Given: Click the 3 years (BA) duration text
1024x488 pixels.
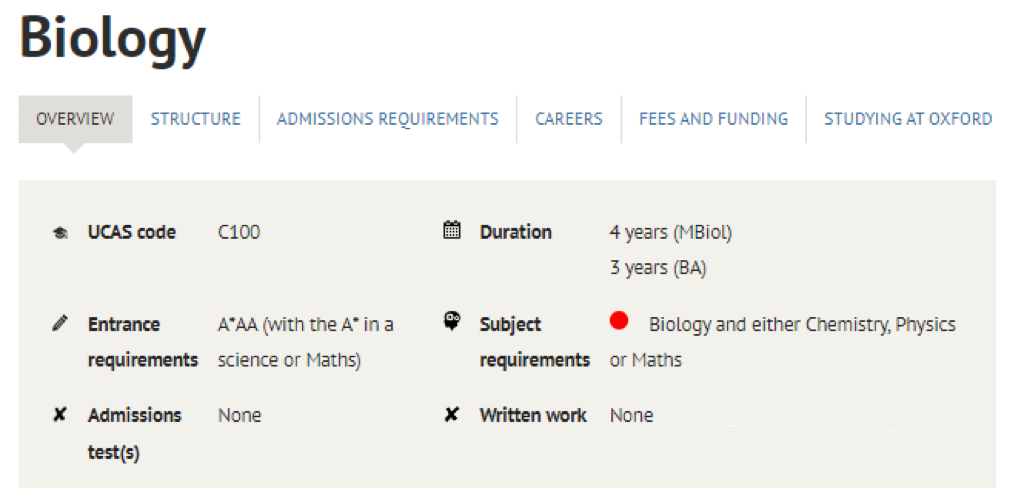Looking at the screenshot, I should [658, 268].
